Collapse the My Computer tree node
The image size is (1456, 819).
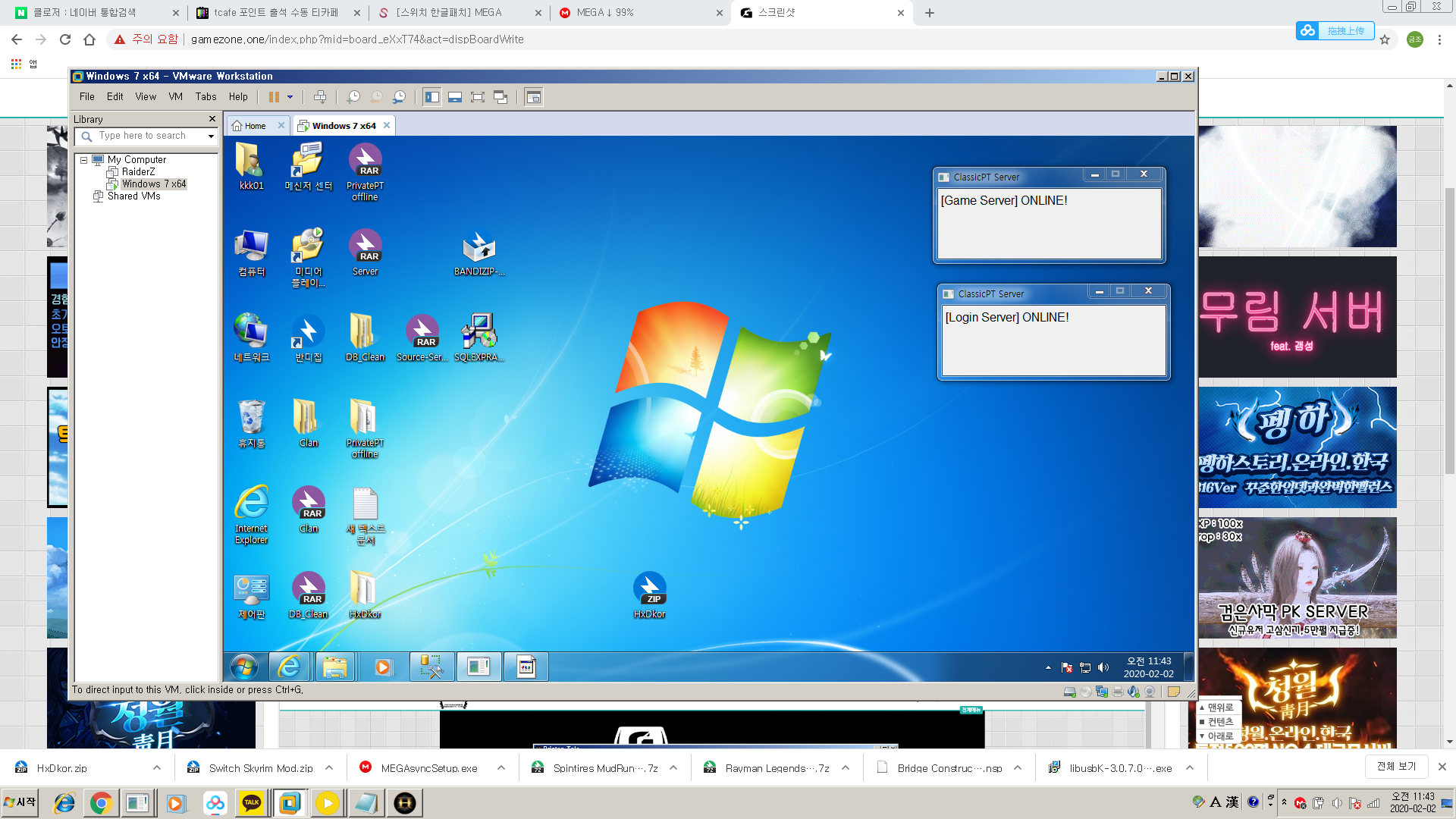84,160
